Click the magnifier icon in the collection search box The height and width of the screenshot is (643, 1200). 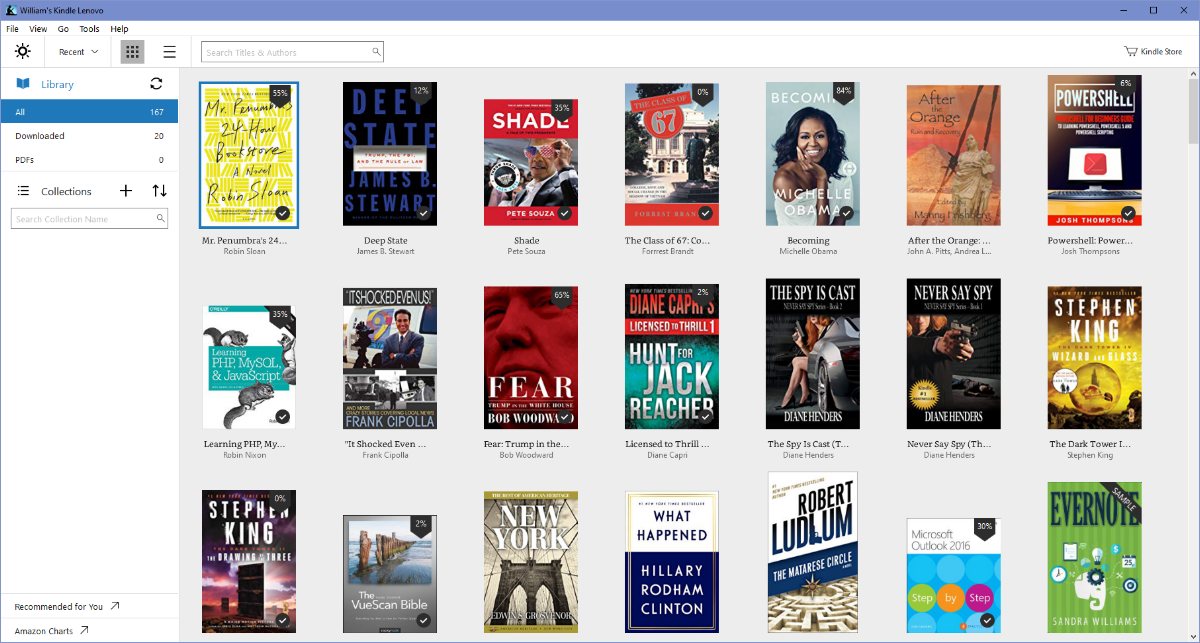click(160, 219)
